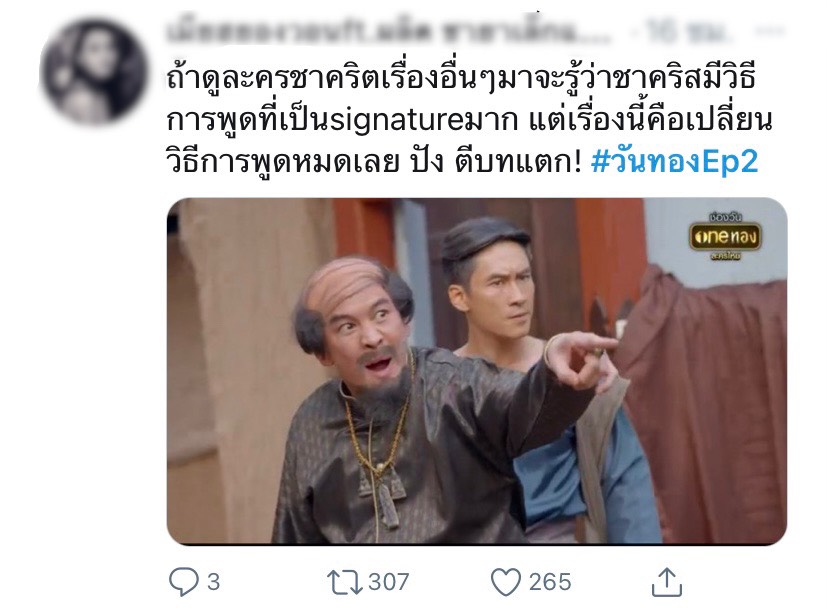Show the 265 likes count
This screenshot has height=609, width=827.
pos(550,582)
